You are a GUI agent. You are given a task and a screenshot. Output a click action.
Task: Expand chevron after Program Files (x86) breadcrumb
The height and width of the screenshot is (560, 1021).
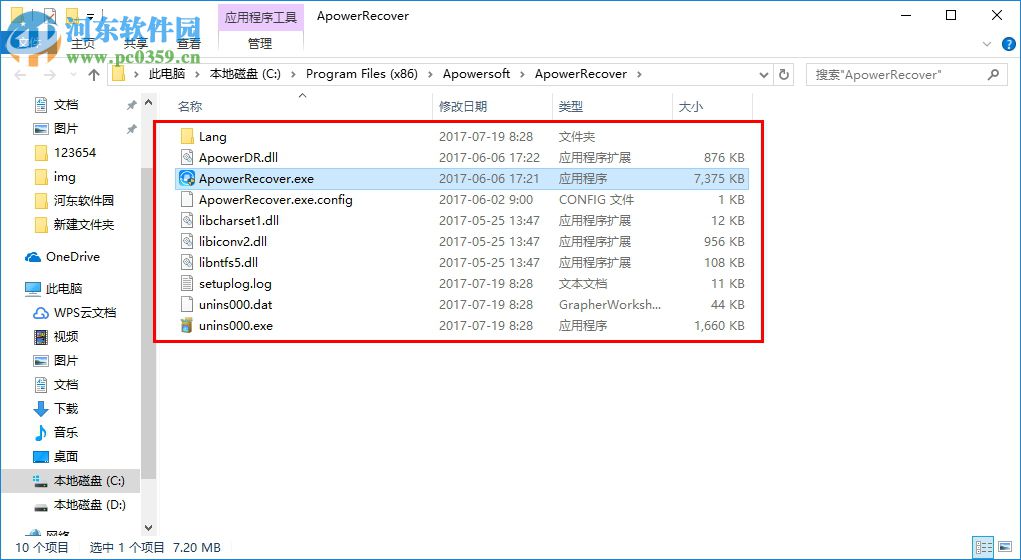pyautogui.click(x=430, y=74)
